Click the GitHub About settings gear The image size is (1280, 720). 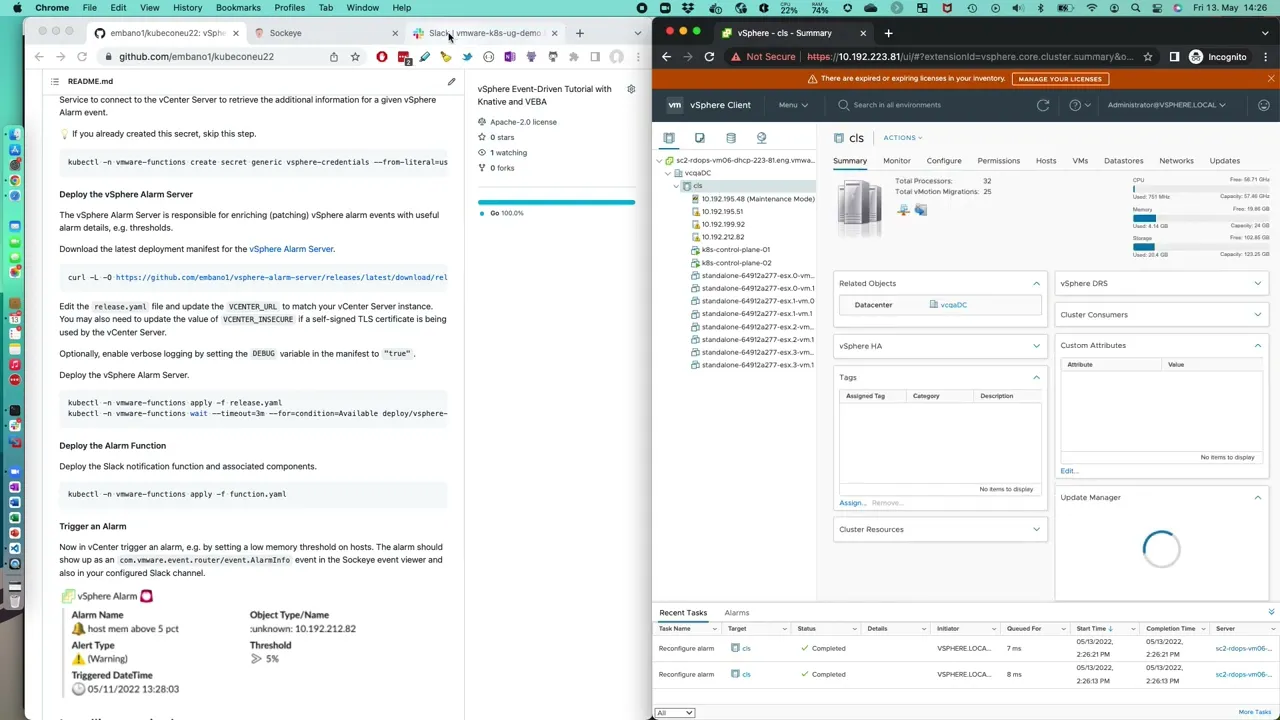tap(631, 89)
